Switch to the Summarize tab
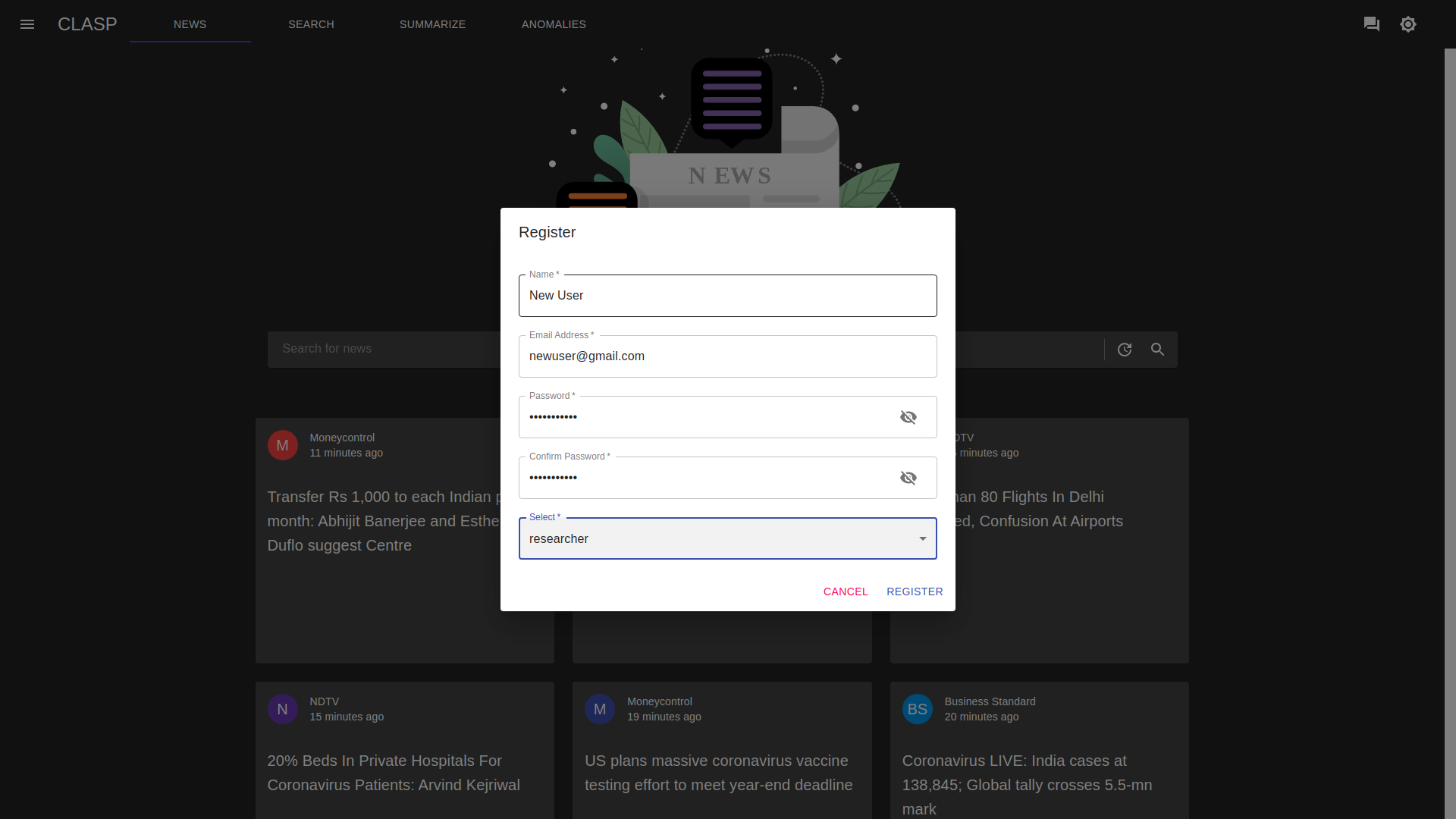The height and width of the screenshot is (819, 1456). [x=432, y=24]
